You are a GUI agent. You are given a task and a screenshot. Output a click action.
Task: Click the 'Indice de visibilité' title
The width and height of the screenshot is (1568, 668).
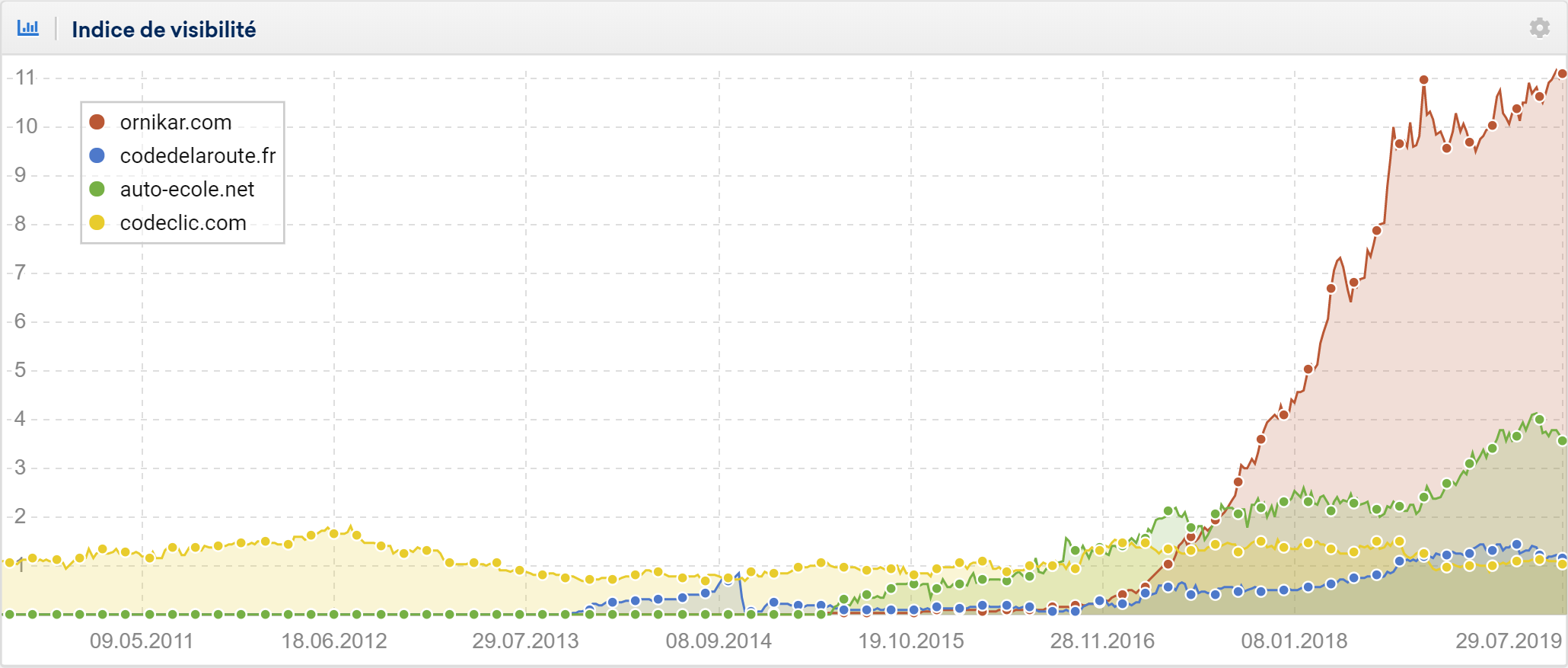pyautogui.click(x=164, y=30)
